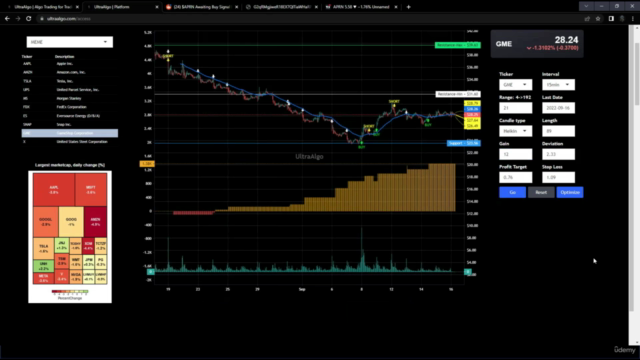Image resolution: width=640 pixels, height=360 pixels.
Task: Click the Deviation input field
Action: tap(558, 154)
